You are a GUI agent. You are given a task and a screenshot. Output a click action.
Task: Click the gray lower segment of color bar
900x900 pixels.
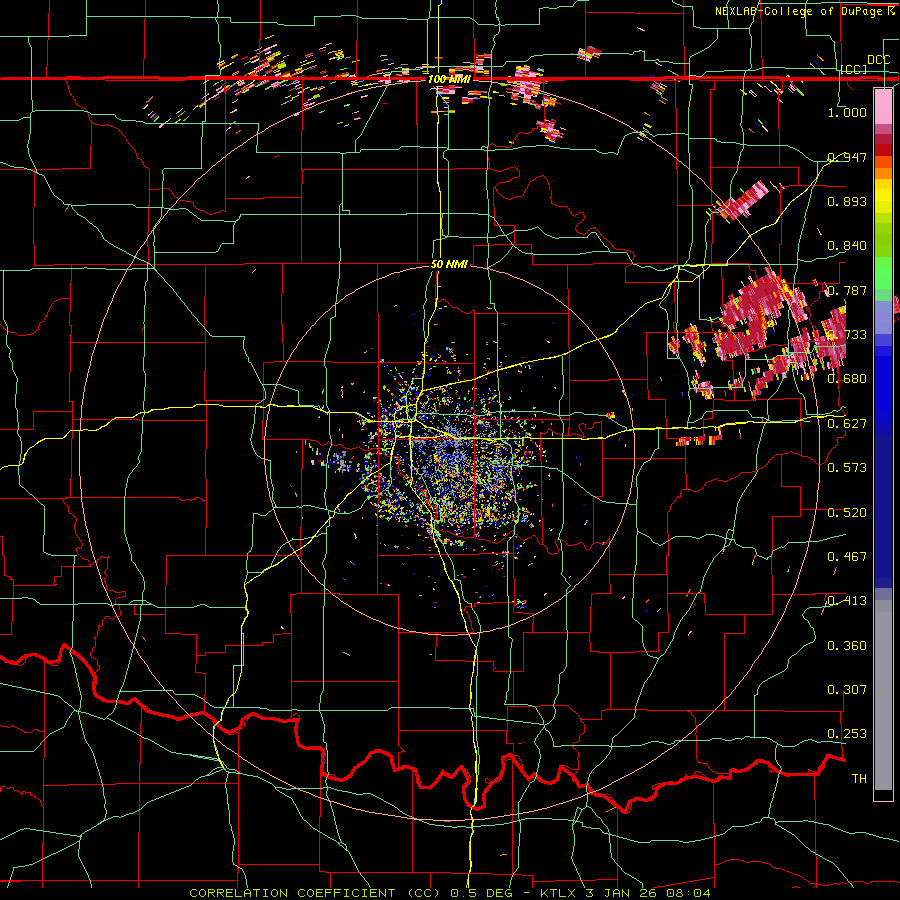click(883, 695)
